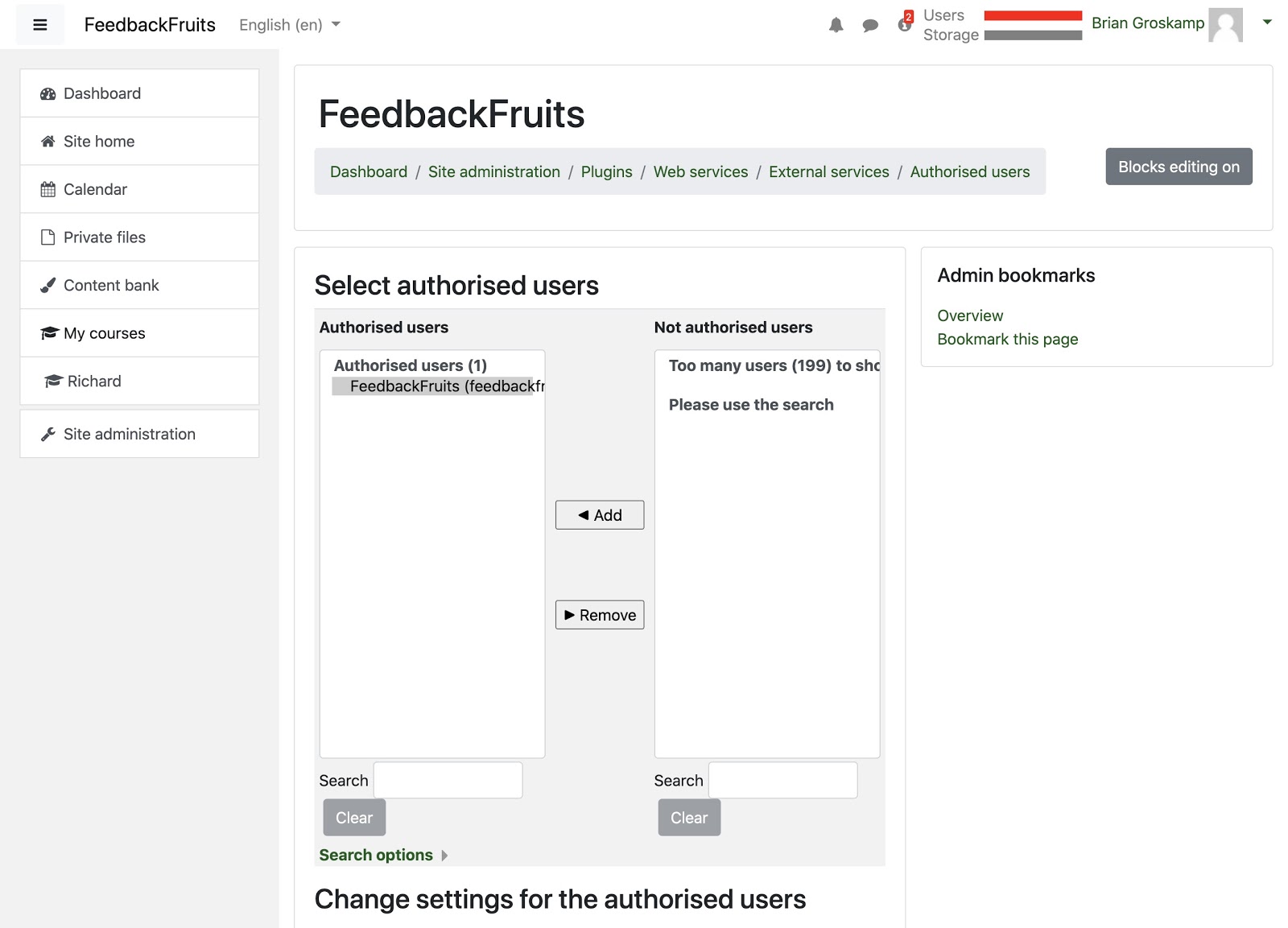This screenshot has width=1288, height=928.
Task: Click the Authorised users breadcrumb link
Action: 970,171
